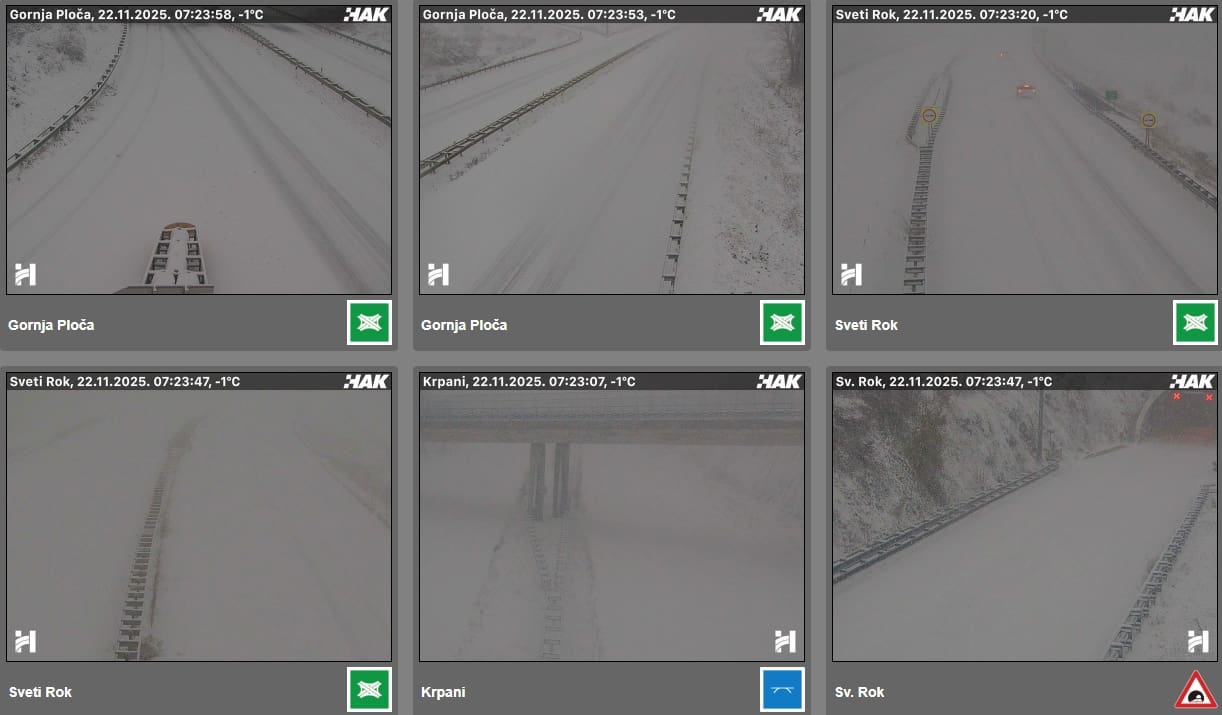1222x715 pixels.
Task: Click the blue bridge icon next to Krpani
Action: (782, 689)
